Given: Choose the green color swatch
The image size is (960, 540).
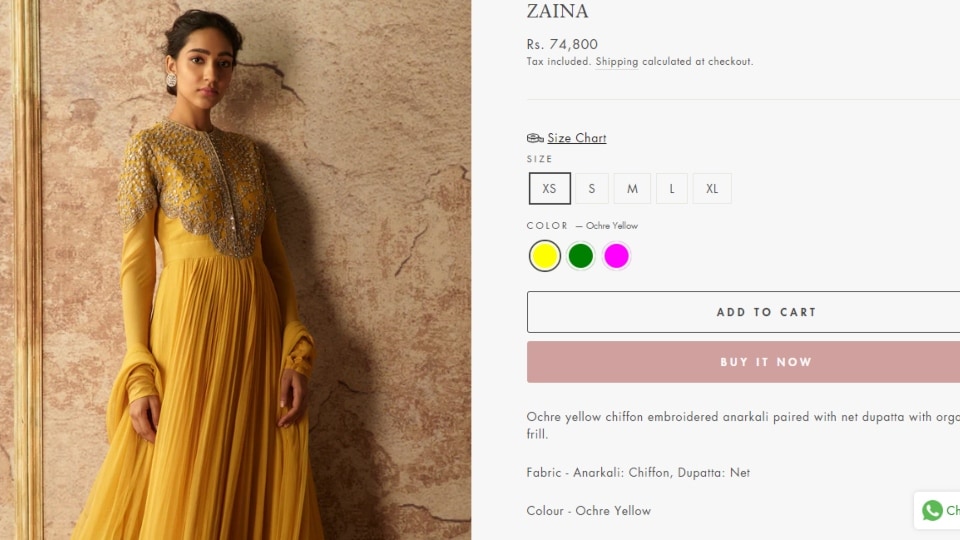Looking at the screenshot, I should (580, 256).
